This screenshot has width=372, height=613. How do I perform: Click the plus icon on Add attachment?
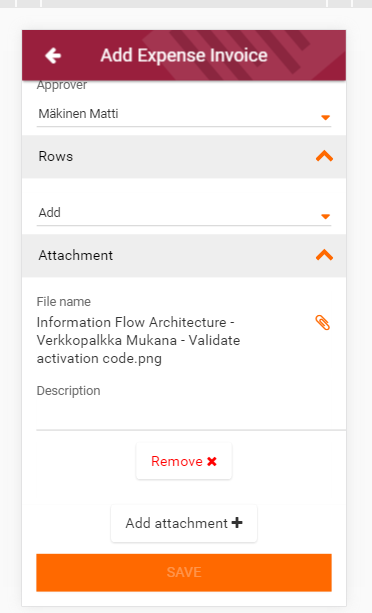237,522
